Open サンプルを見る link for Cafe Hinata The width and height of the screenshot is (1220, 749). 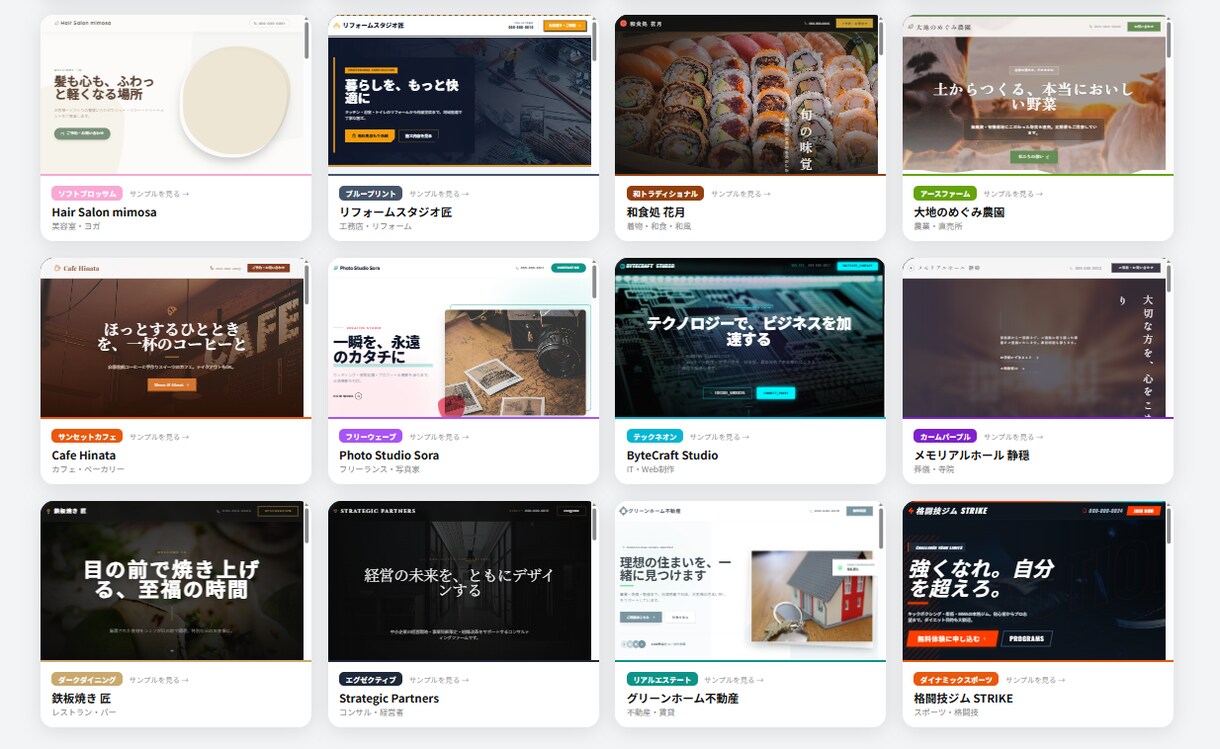point(159,437)
